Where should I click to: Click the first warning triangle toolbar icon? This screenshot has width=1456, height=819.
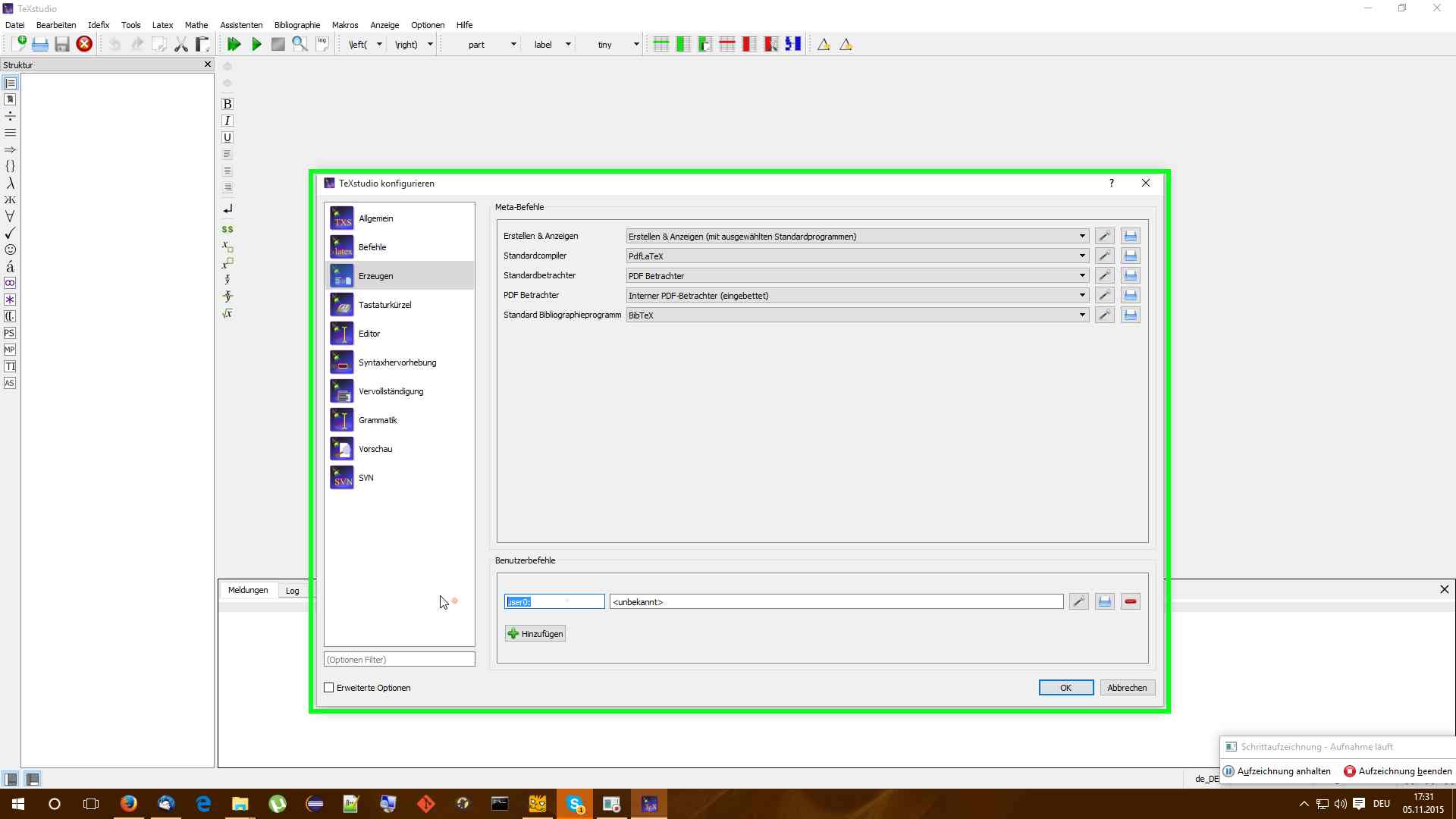pyautogui.click(x=824, y=44)
